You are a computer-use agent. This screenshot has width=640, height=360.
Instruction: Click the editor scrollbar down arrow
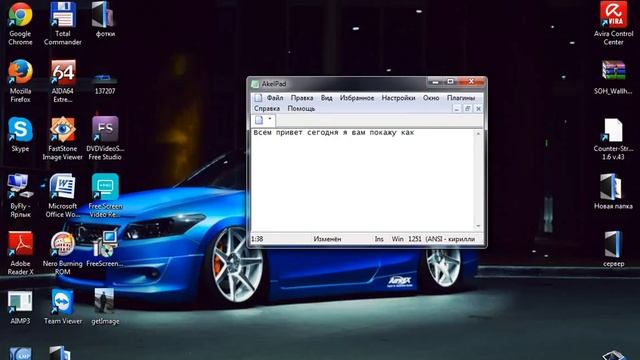(x=478, y=226)
